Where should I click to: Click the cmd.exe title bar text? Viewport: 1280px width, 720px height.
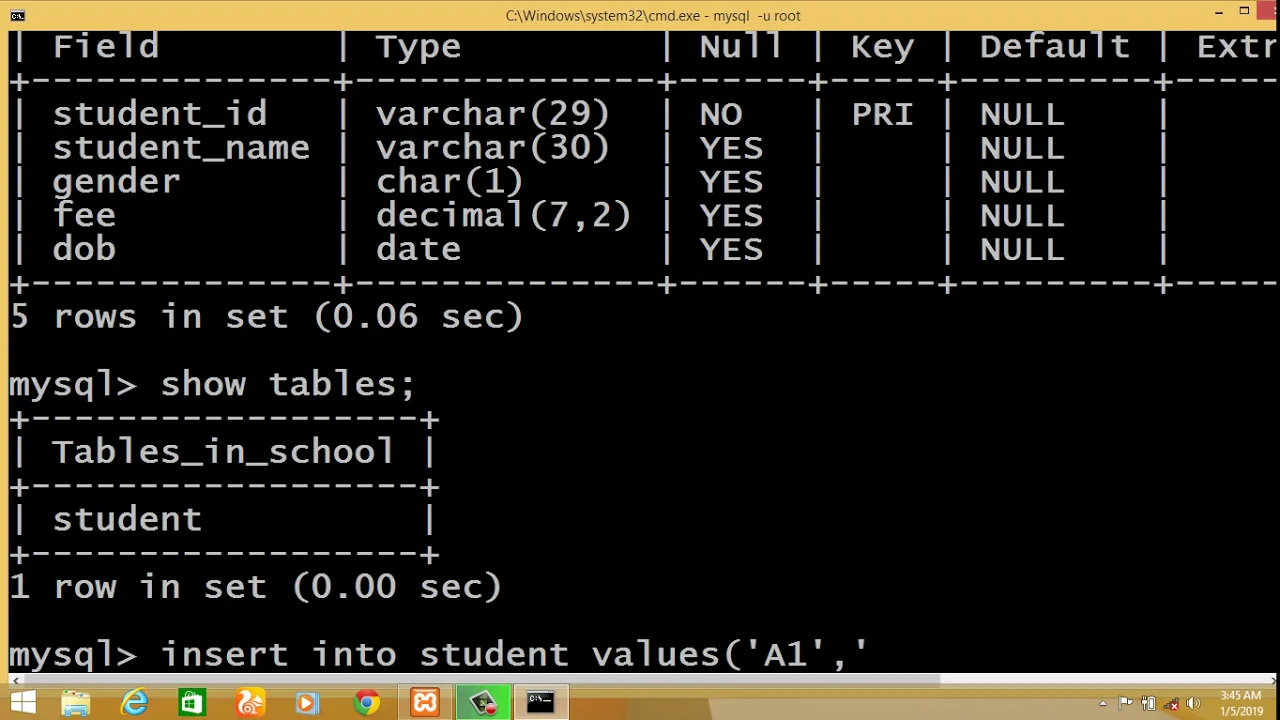point(653,15)
